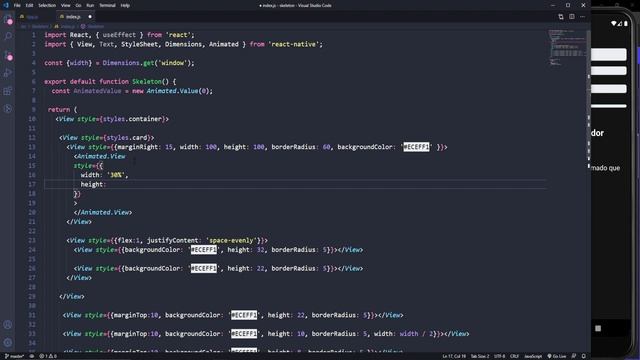Change UTF-8 file encoding in status bar
Viewport: 640px width, 360px height.
pos(500,356)
